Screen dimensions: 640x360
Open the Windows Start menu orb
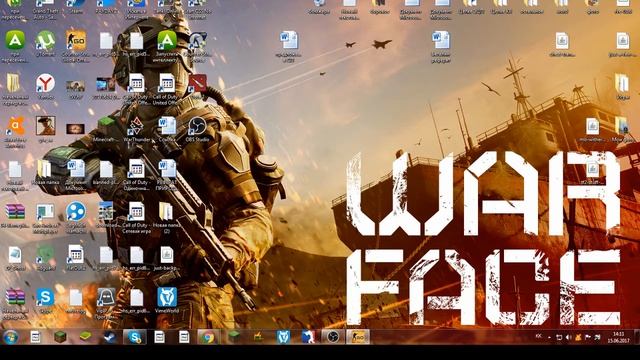[x=11, y=337]
